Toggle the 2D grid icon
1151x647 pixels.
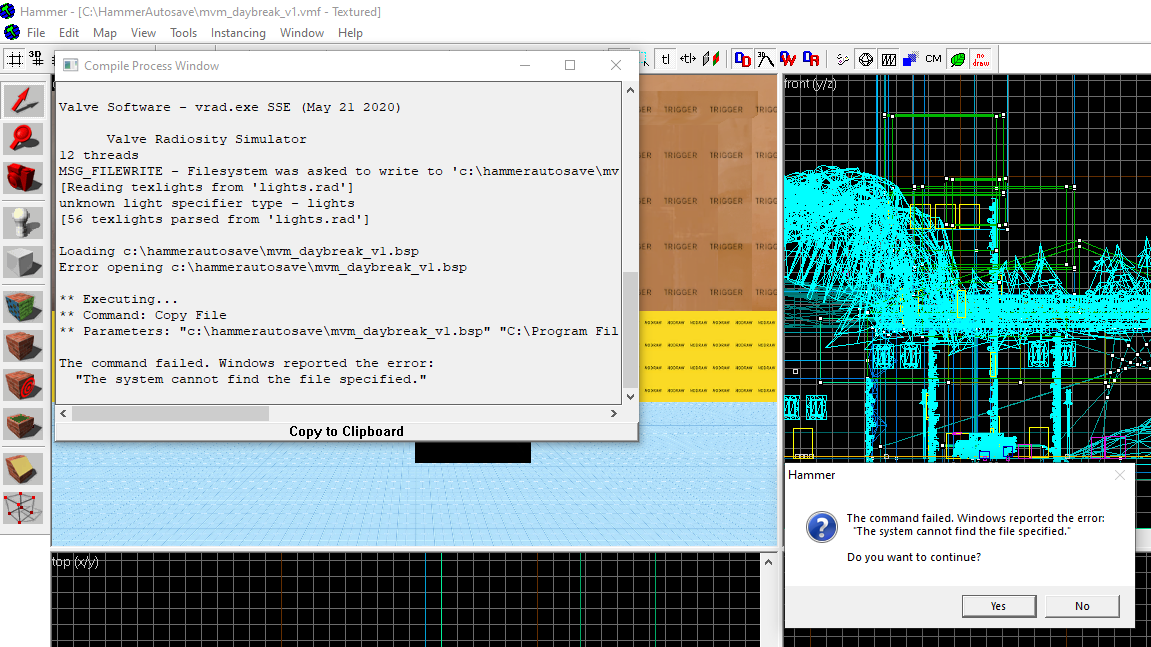[15, 59]
